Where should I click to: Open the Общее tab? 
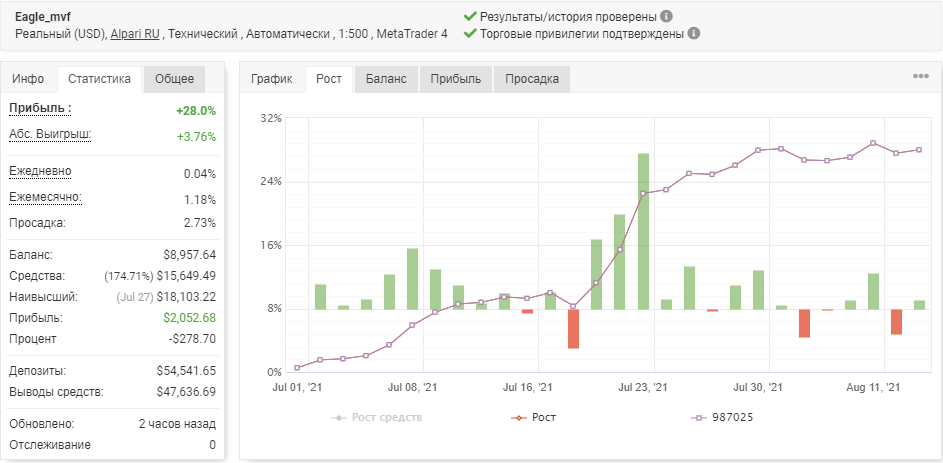point(174,79)
